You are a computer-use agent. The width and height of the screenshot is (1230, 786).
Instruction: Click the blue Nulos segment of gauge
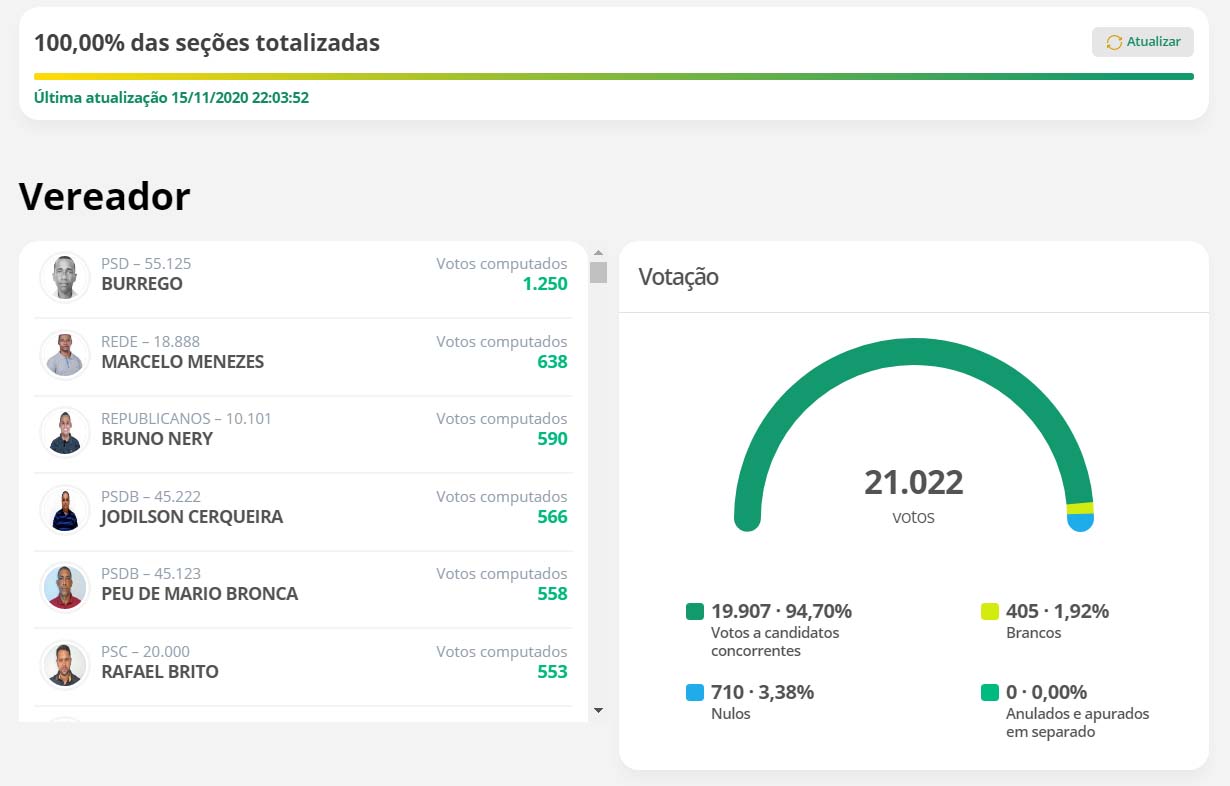[1080, 521]
